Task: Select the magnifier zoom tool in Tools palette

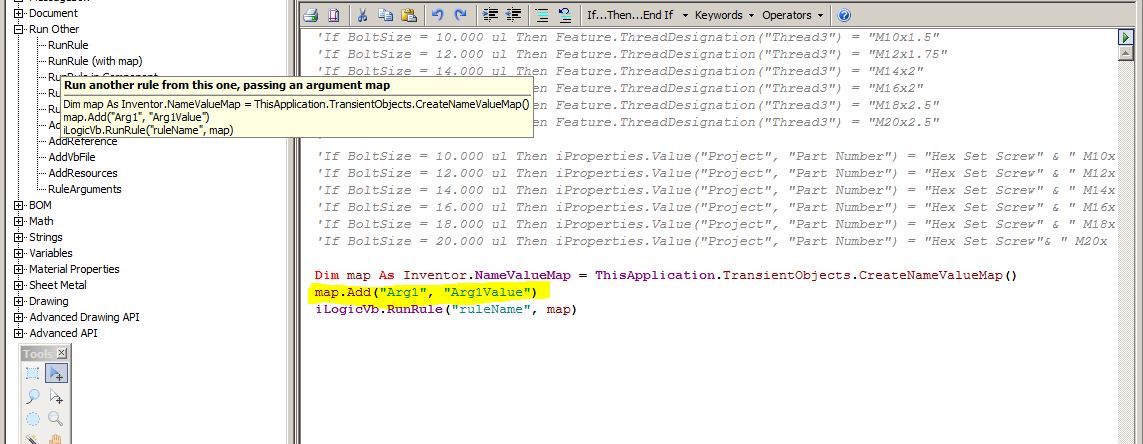Action: click(56, 418)
